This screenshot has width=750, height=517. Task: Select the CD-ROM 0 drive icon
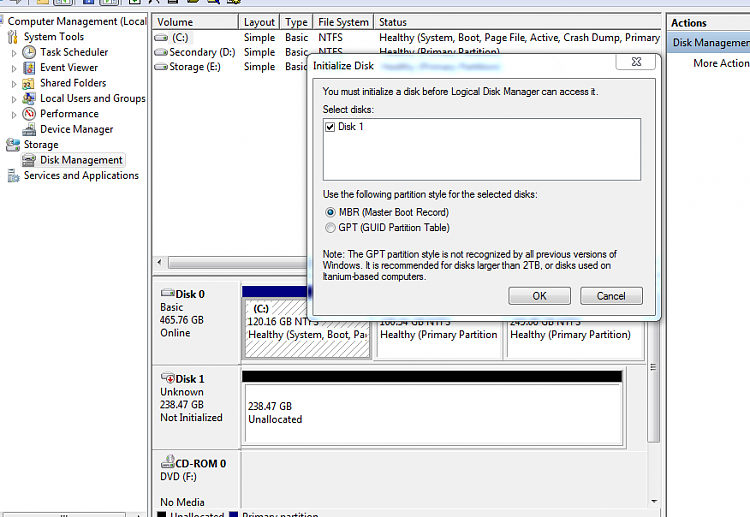167,462
